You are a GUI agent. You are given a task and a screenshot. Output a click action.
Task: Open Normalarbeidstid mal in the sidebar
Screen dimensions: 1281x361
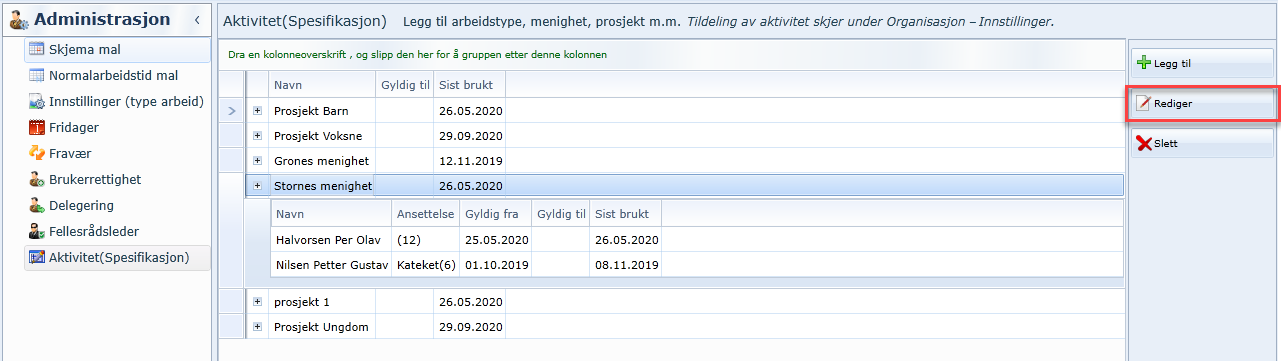tap(117, 75)
